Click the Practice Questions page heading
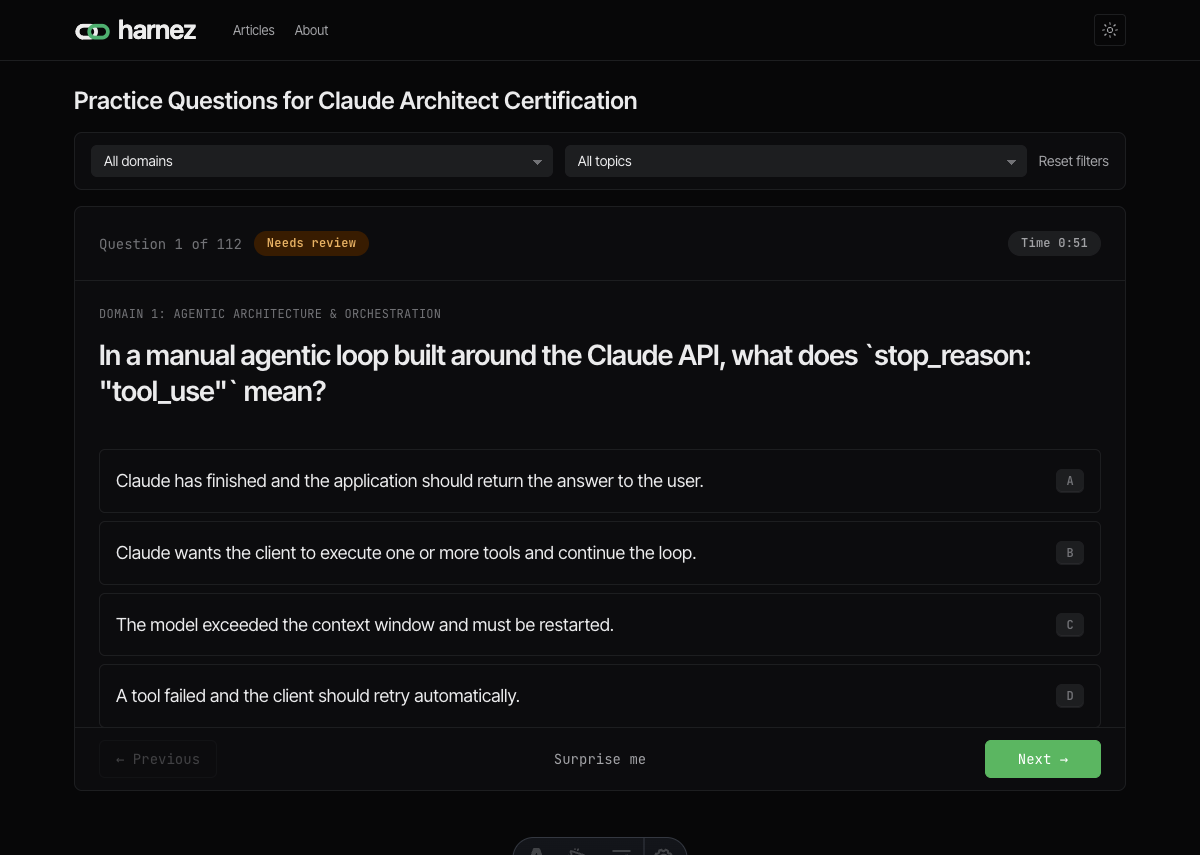The image size is (1200, 855). pyautogui.click(x=355, y=101)
